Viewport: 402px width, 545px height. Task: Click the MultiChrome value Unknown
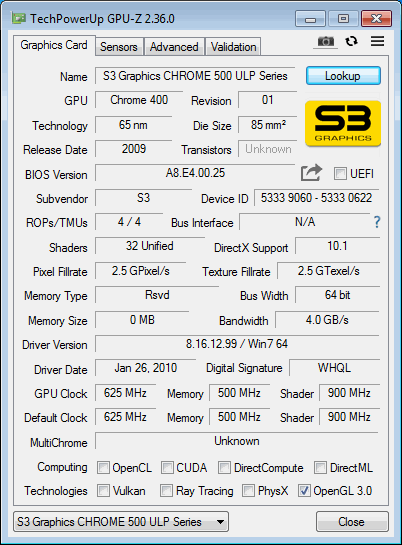237,441
